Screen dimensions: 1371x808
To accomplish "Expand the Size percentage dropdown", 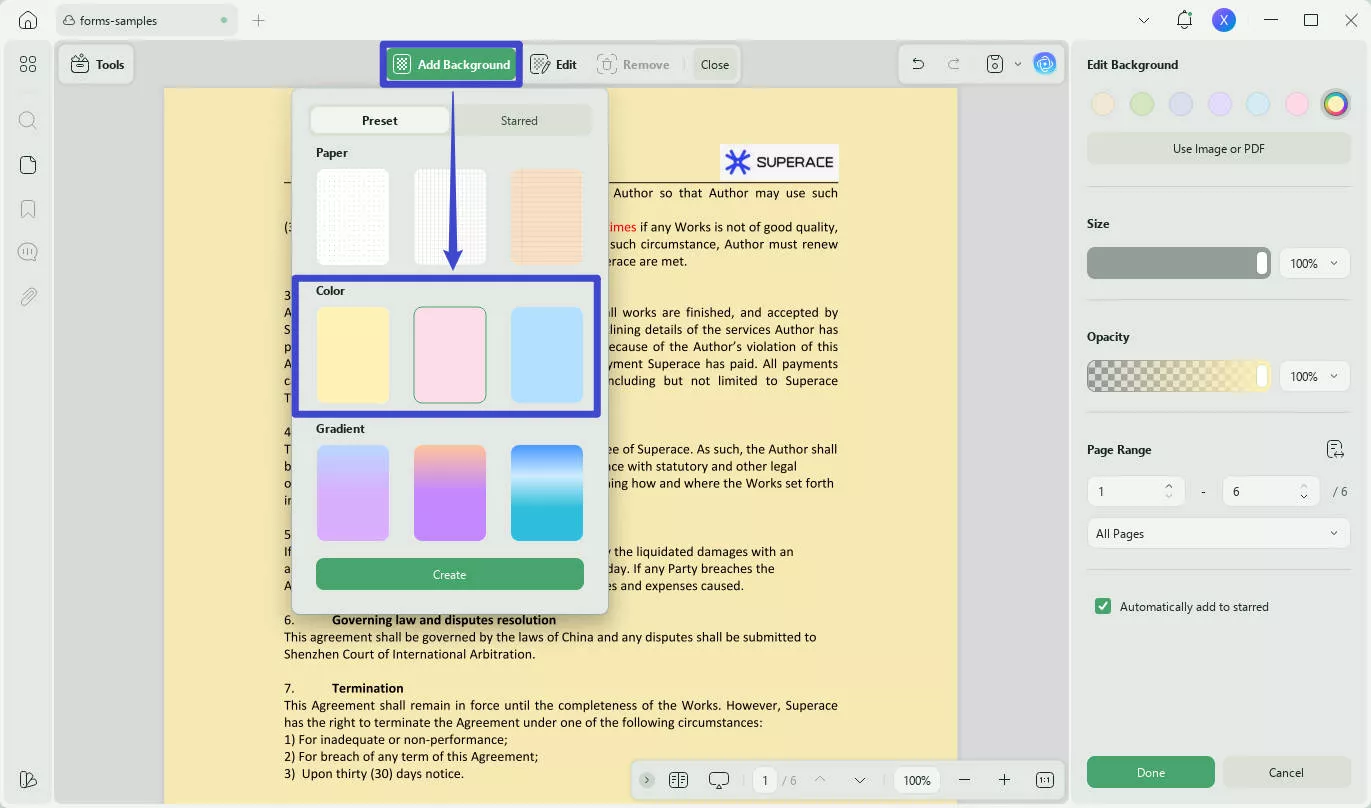I will tap(1314, 263).
